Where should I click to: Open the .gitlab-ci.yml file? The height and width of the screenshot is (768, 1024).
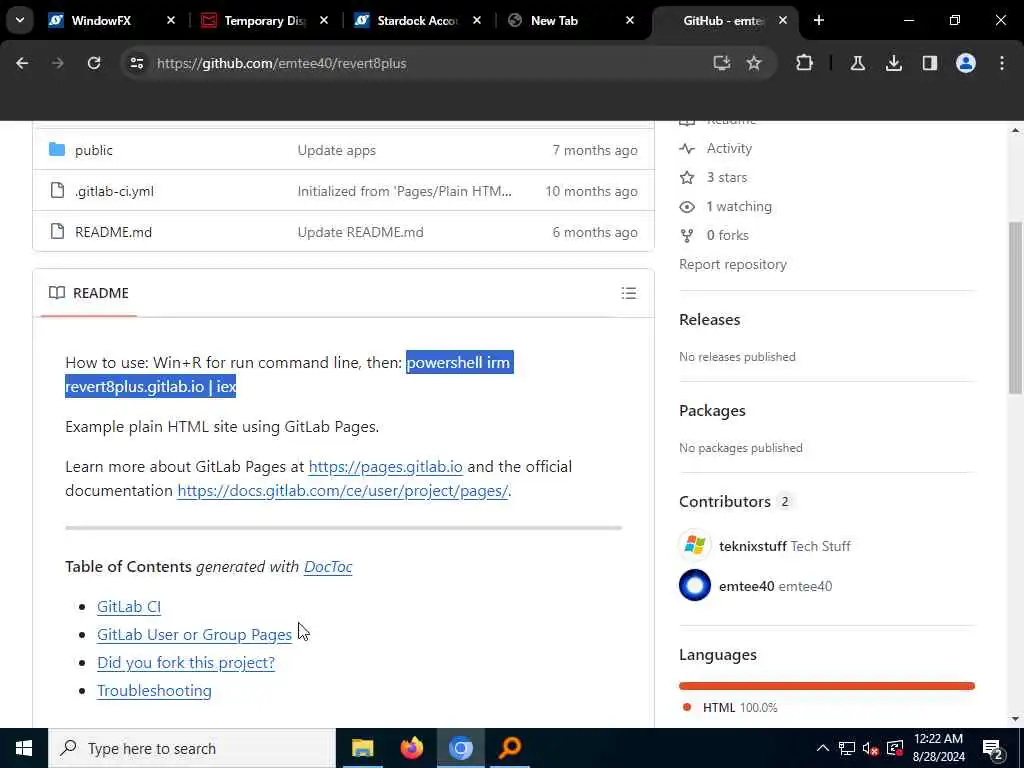point(114,191)
